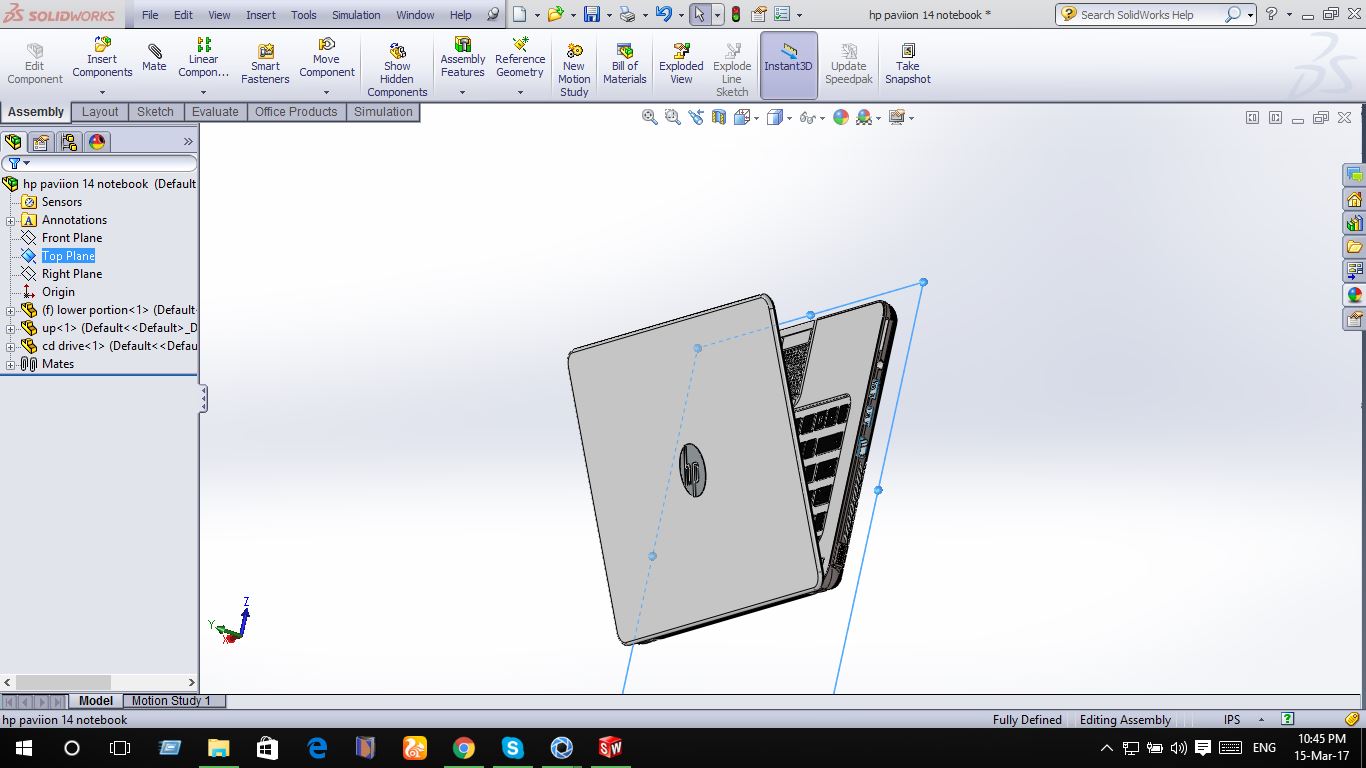Toggle the Select cursor tool
The image size is (1366, 768).
[x=700, y=15]
